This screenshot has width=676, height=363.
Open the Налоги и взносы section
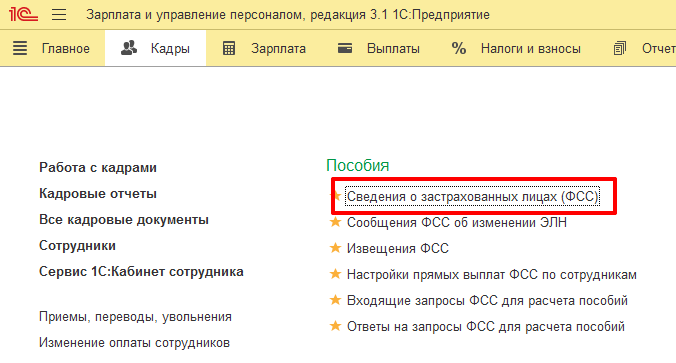pos(531,48)
